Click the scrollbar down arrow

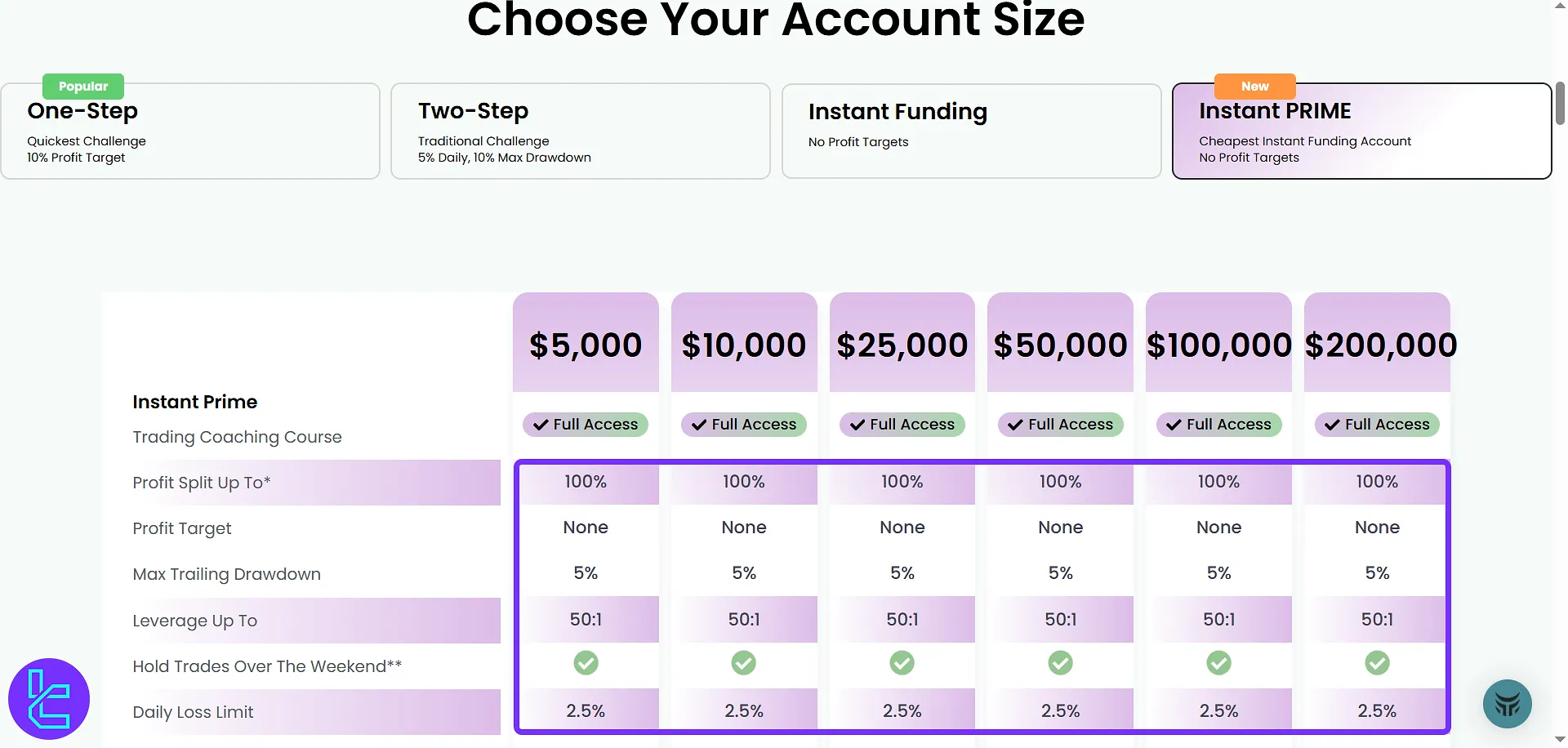click(x=1560, y=740)
